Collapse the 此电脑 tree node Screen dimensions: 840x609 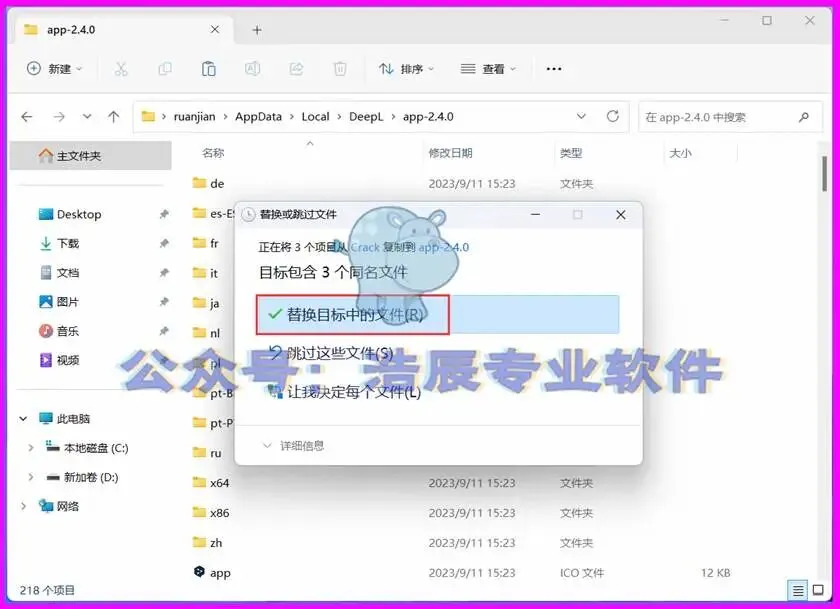(x=23, y=419)
